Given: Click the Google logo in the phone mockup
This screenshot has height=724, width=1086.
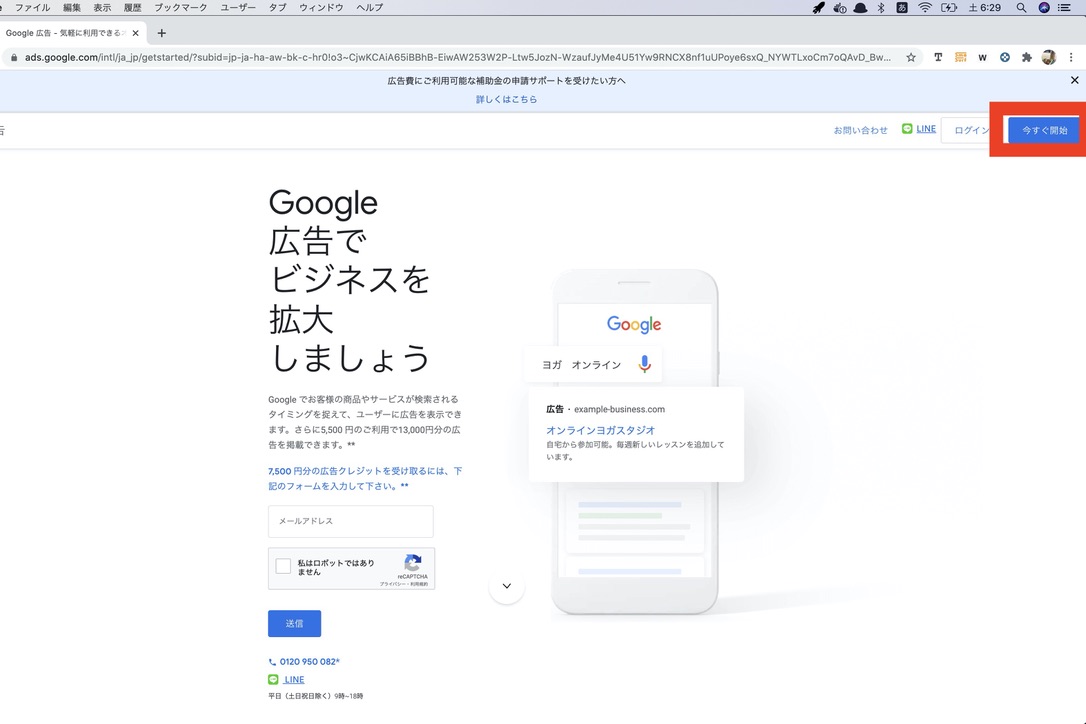Looking at the screenshot, I should tap(634, 324).
